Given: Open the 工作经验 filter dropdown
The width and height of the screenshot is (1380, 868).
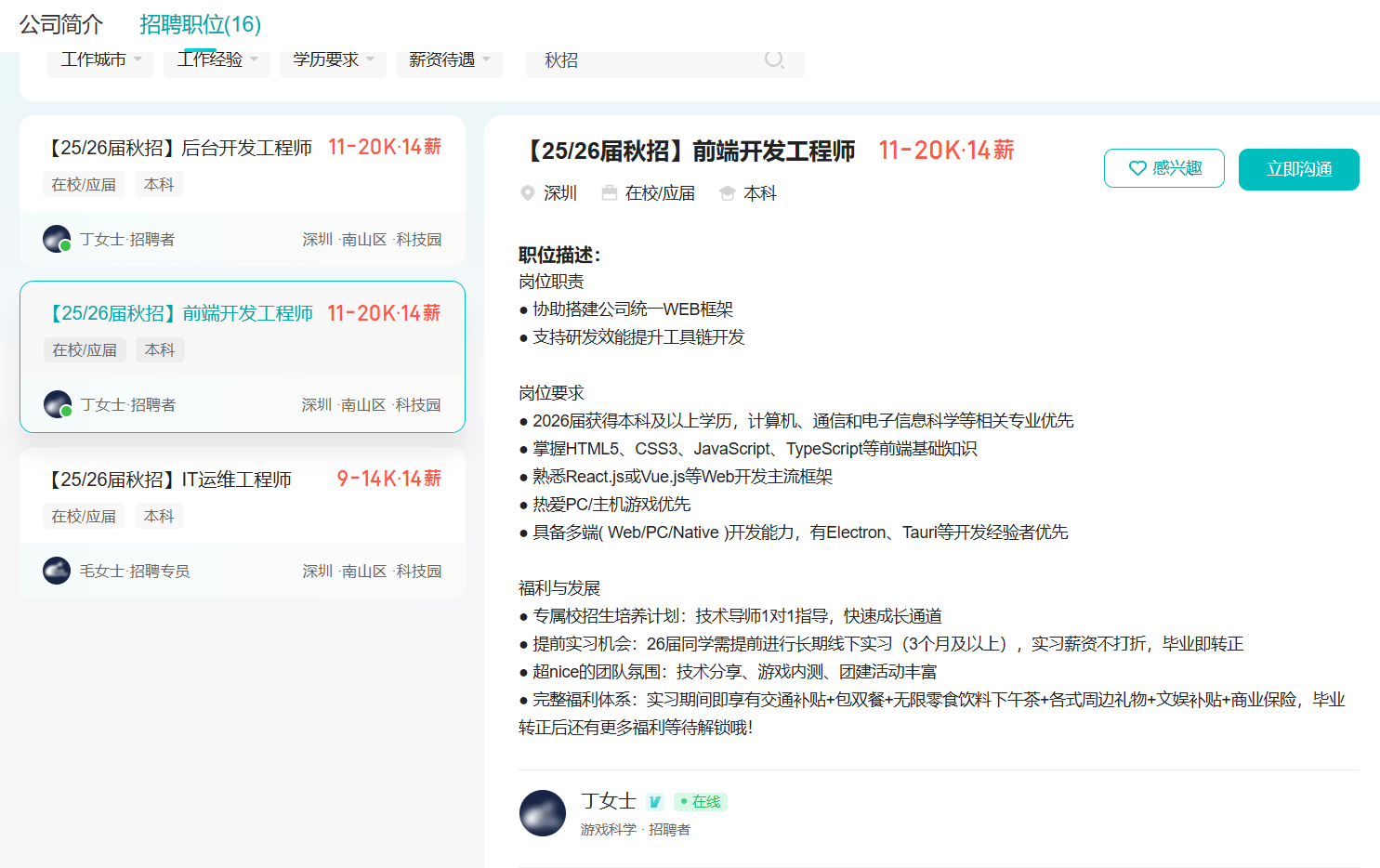Looking at the screenshot, I should [217, 60].
